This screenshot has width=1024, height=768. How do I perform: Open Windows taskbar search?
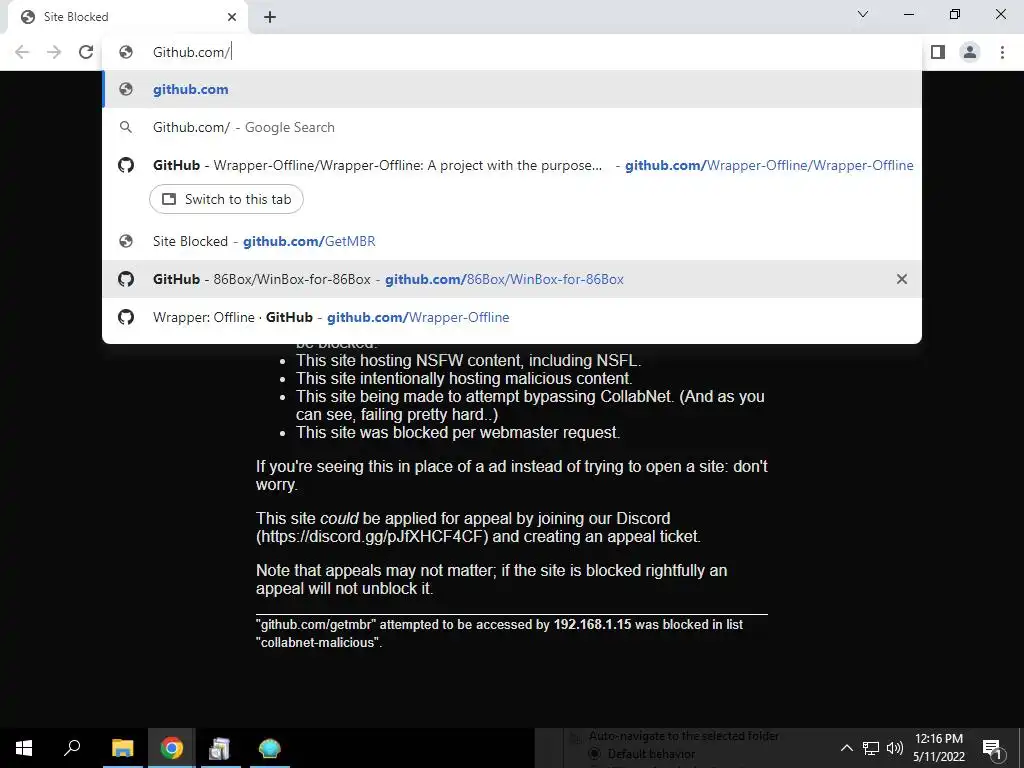[x=72, y=748]
